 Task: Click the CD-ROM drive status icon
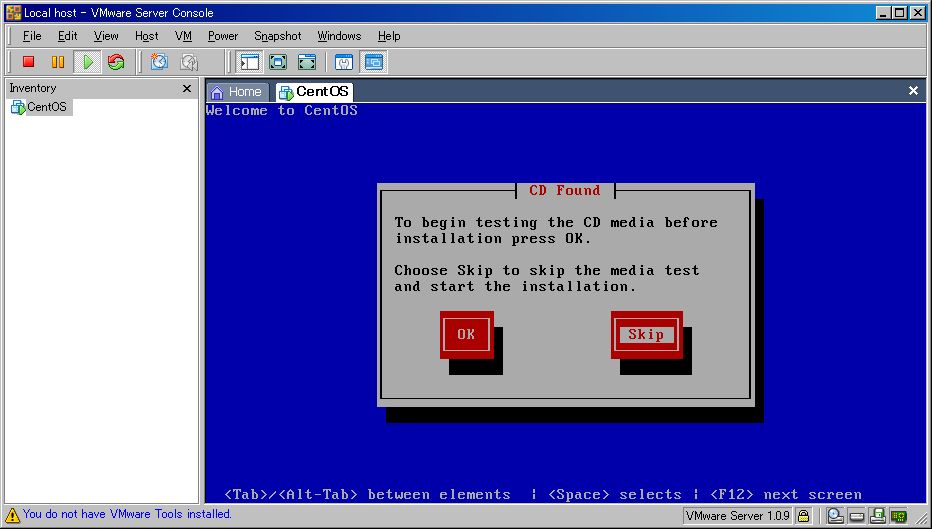coord(835,515)
